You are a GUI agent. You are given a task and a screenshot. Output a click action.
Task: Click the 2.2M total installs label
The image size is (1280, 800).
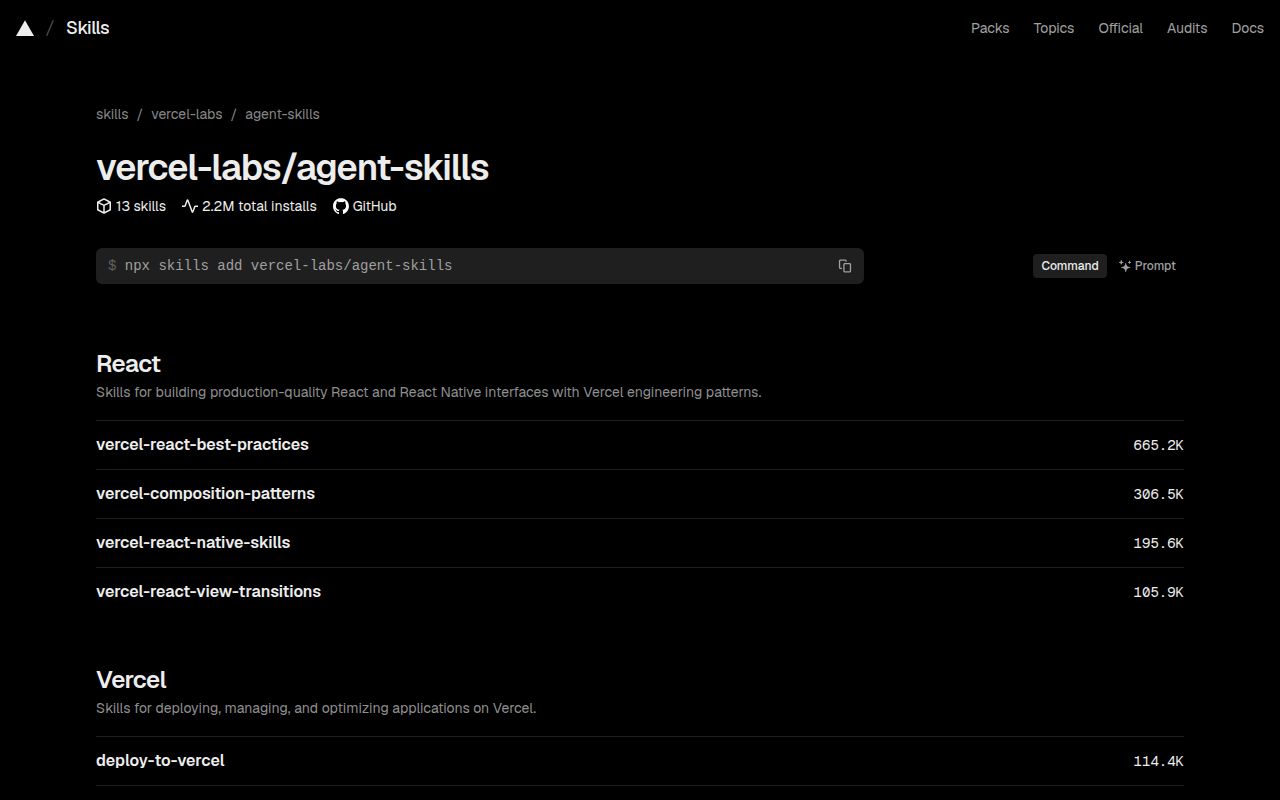pos(259,206)
